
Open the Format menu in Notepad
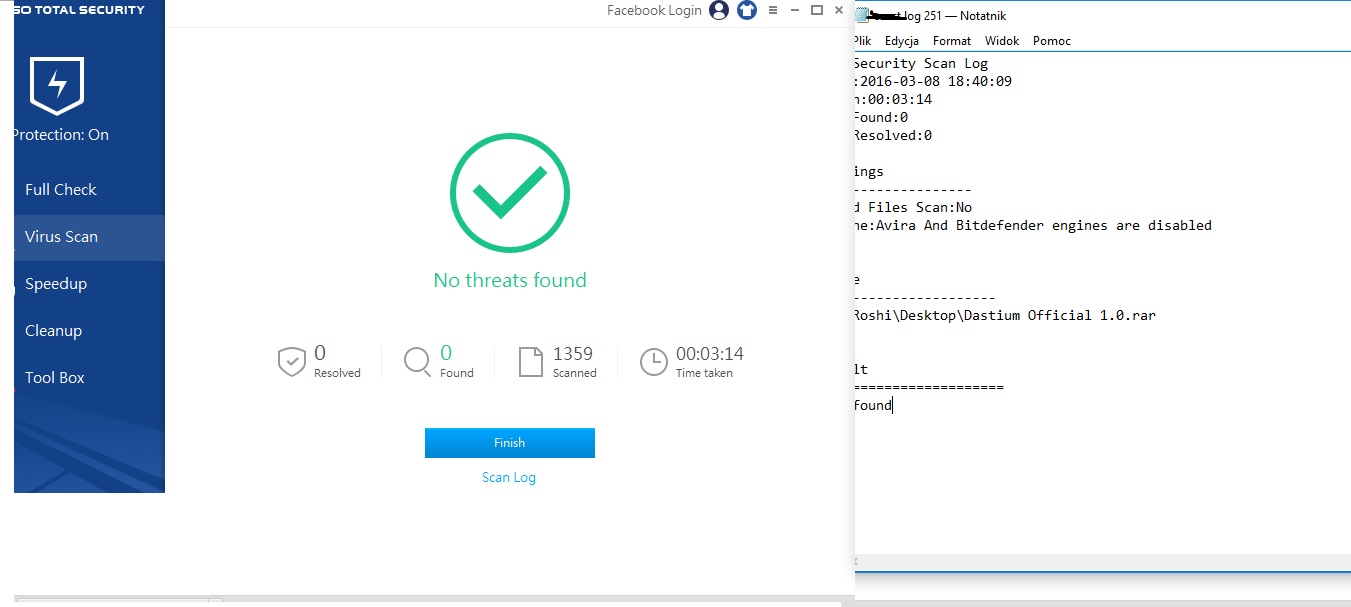[952, 41]
